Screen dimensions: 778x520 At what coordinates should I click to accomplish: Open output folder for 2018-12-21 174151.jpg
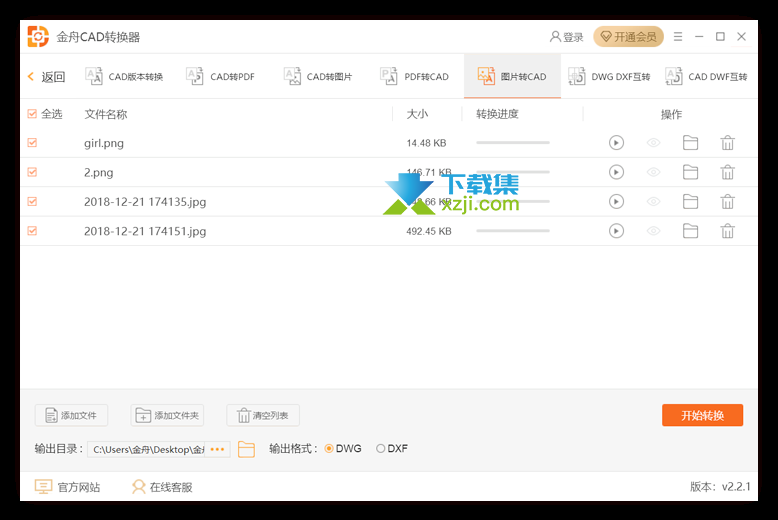[690, 231]
